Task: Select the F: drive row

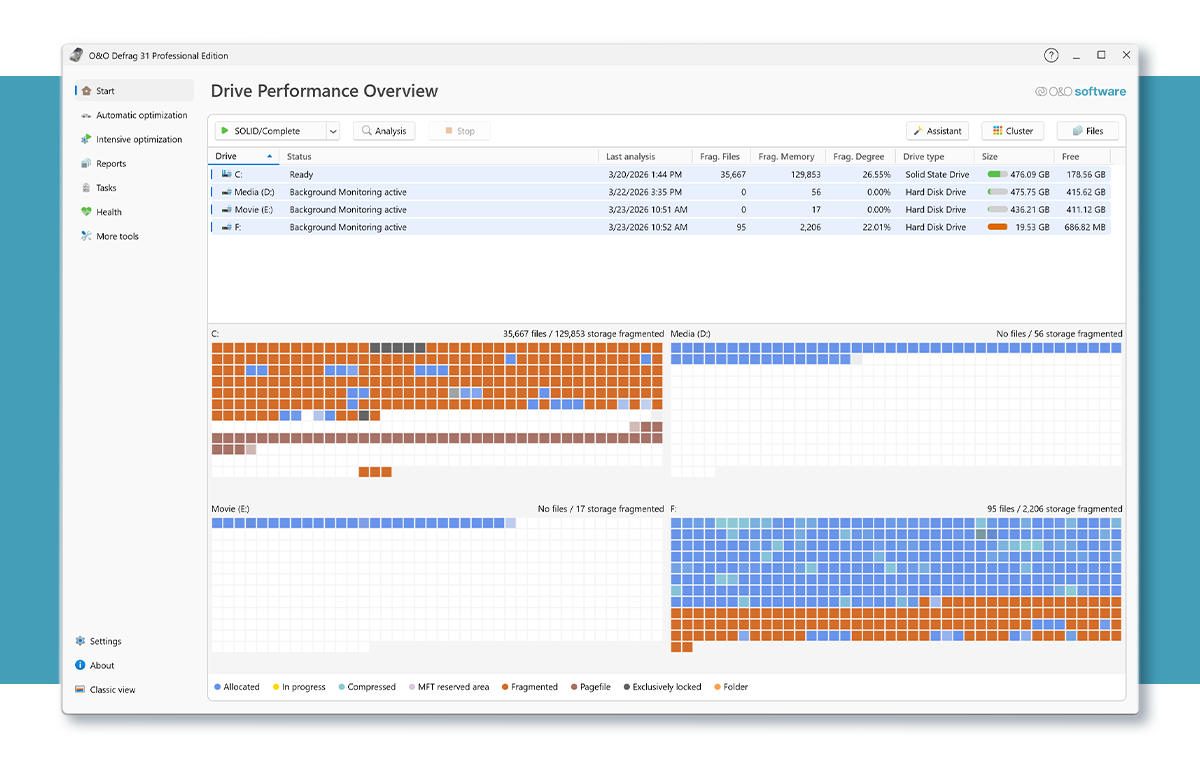Action: [x=660, y=227]
